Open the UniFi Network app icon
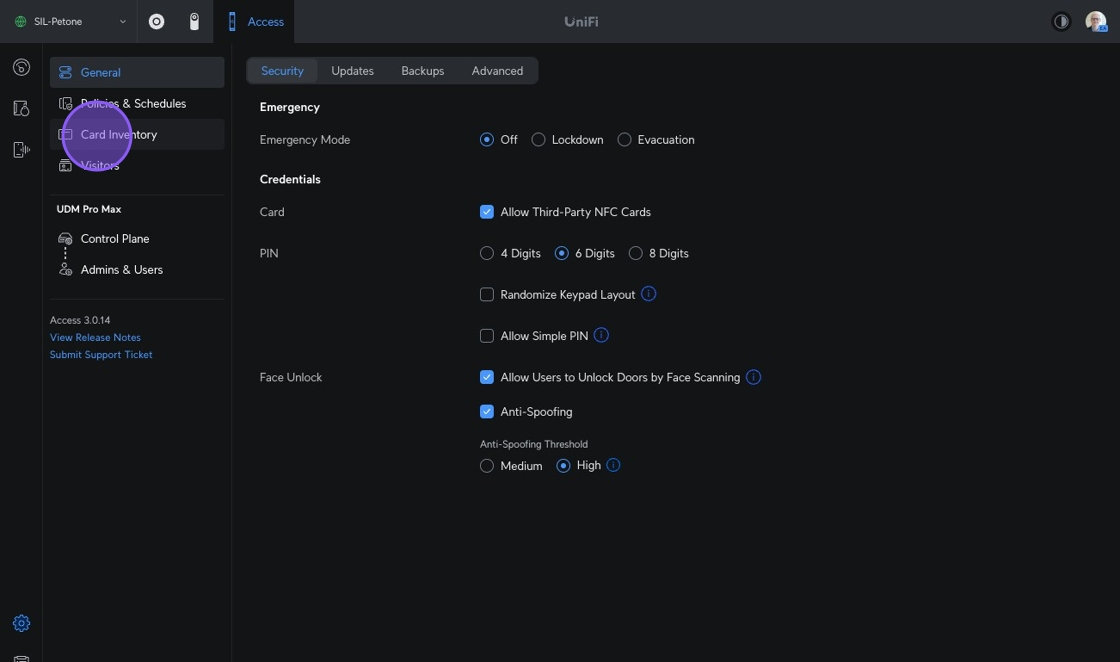1120x662 pixels. coord(156,21)
